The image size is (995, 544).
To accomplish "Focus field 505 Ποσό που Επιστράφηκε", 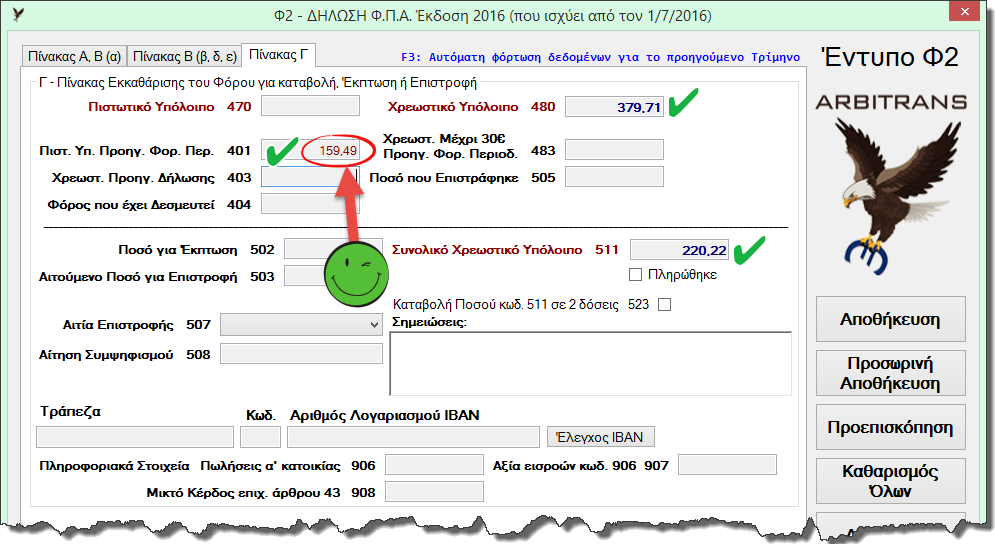I will [x=614, y=176].
